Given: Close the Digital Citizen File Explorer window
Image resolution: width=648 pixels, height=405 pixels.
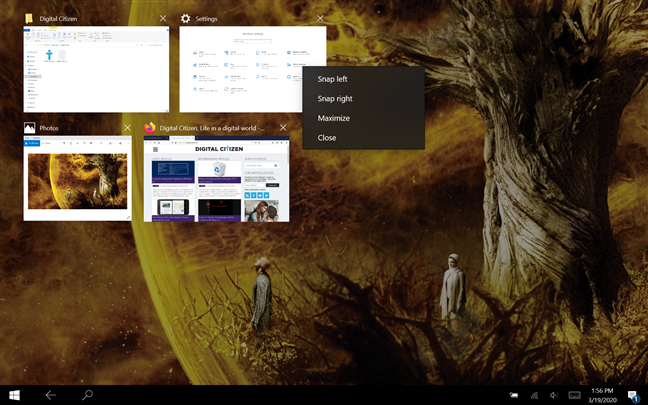Looking at the screenshot, I should point(163,18).
